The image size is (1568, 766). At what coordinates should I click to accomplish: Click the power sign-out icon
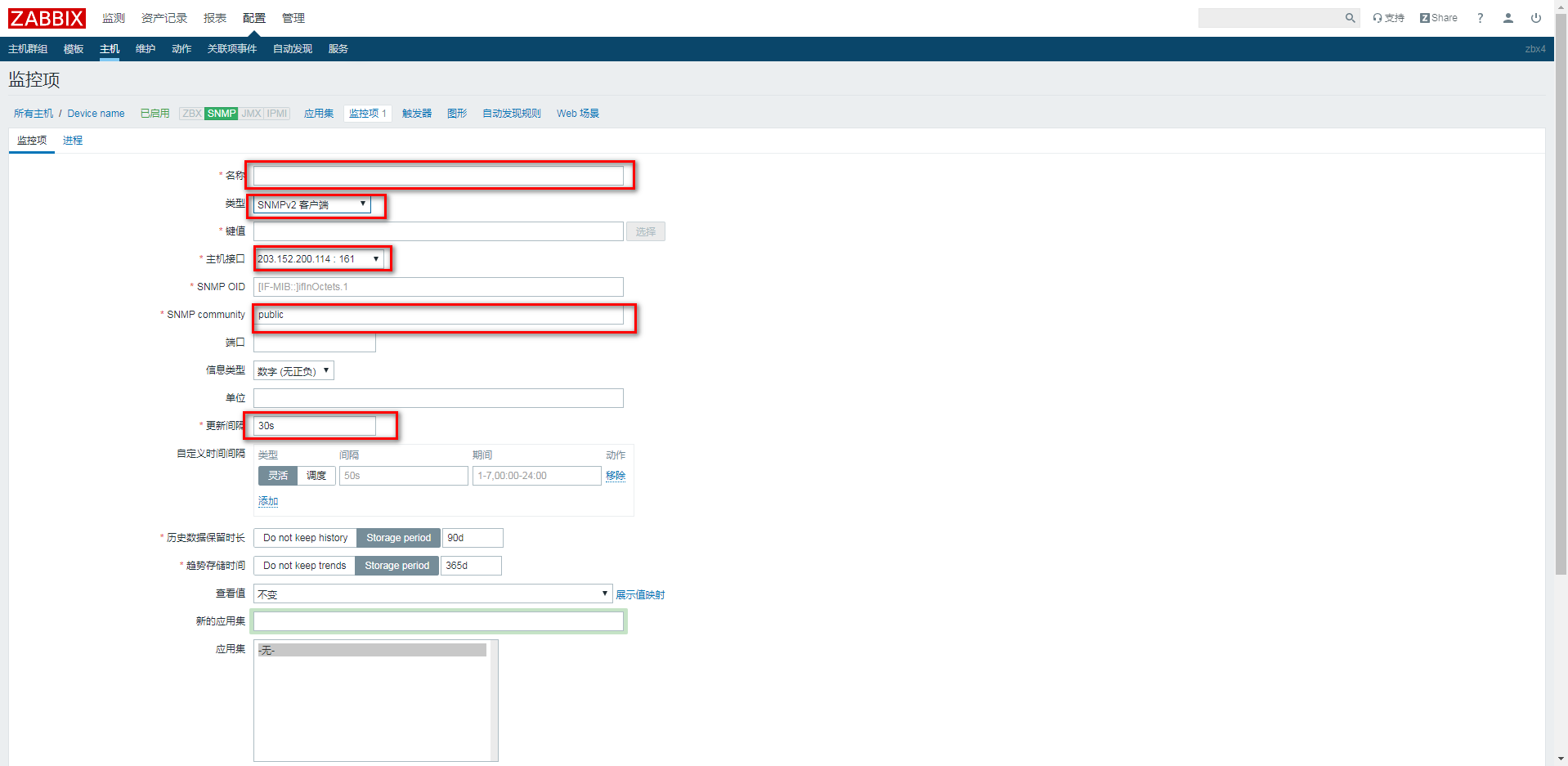click(x=1536, y=18)
